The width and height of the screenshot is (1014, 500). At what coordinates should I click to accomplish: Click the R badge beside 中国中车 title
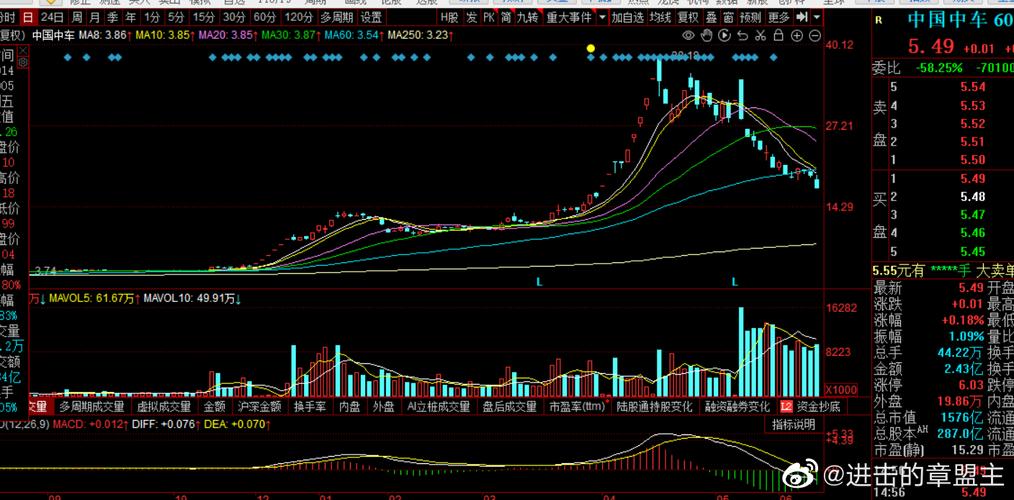click(x=879, y=19)
